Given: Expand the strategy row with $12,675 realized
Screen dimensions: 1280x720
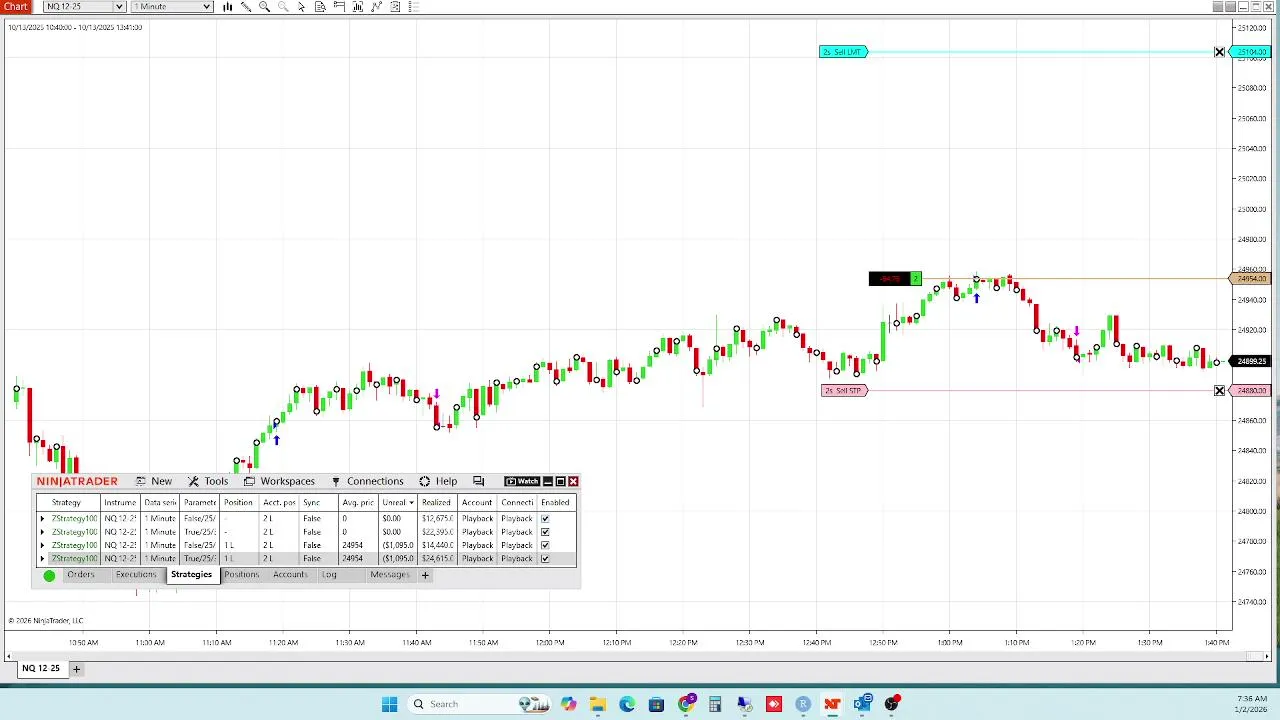Looking at the screenshot, I should pyautogui.click(x=42, y=519).
